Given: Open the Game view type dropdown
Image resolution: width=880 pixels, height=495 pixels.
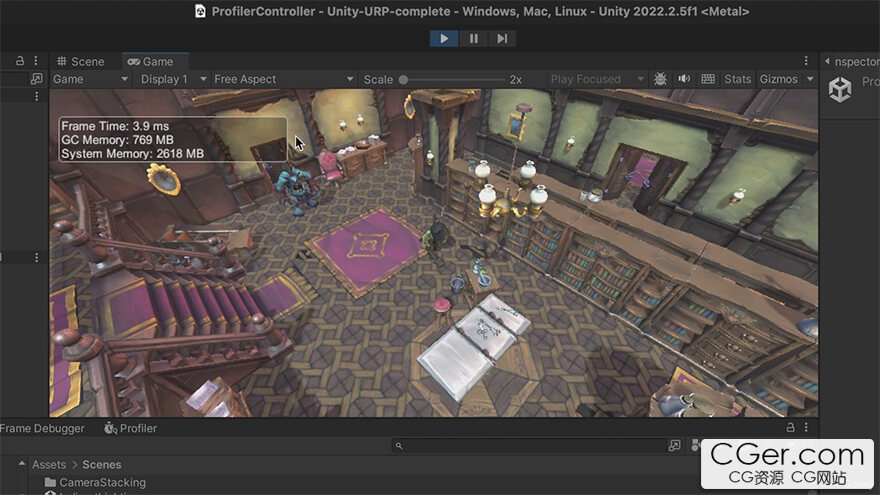Looking at the screenshot, I should (90, 79).
